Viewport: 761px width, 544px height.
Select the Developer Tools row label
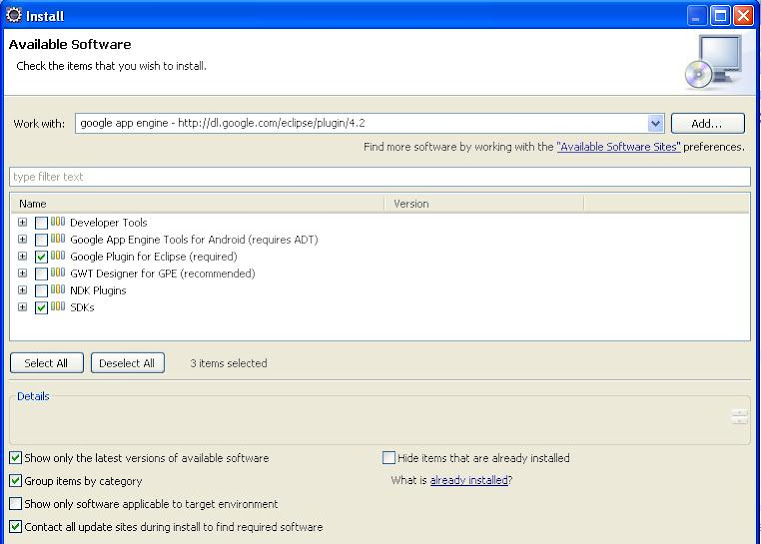pyautogui.click(x=109, y=223)
